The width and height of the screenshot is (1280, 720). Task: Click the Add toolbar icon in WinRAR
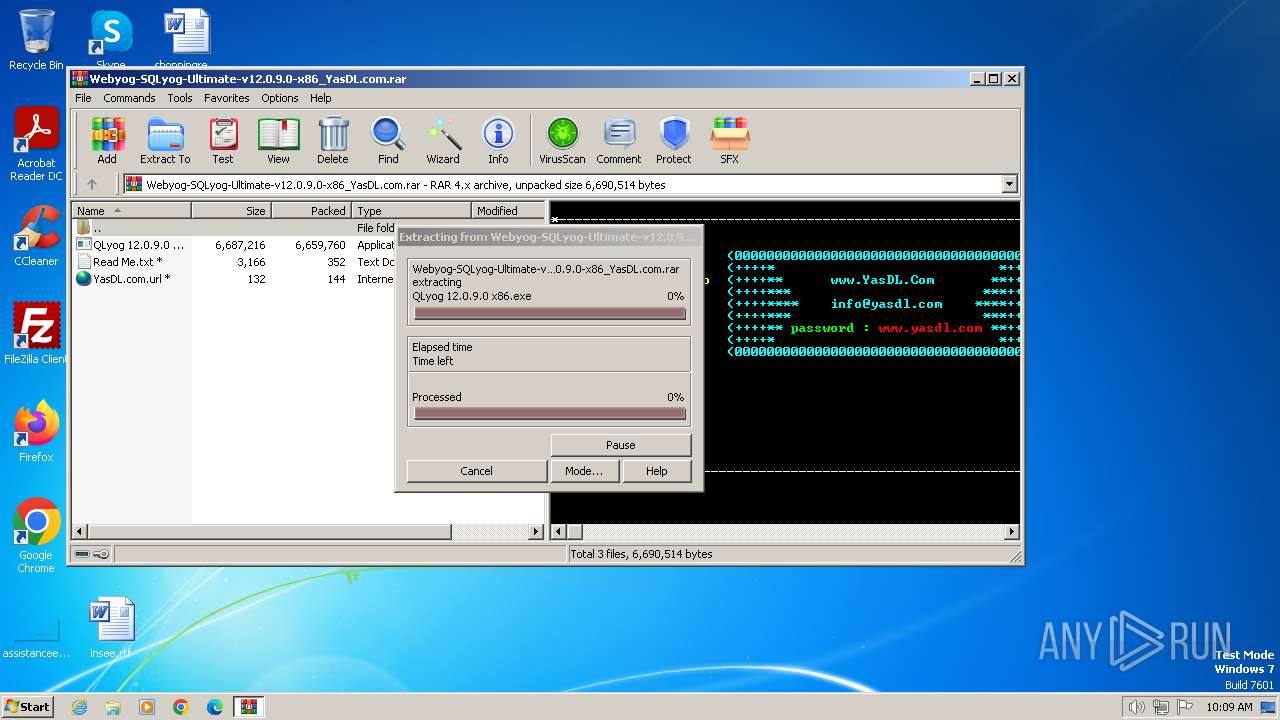tap(107, 140)
